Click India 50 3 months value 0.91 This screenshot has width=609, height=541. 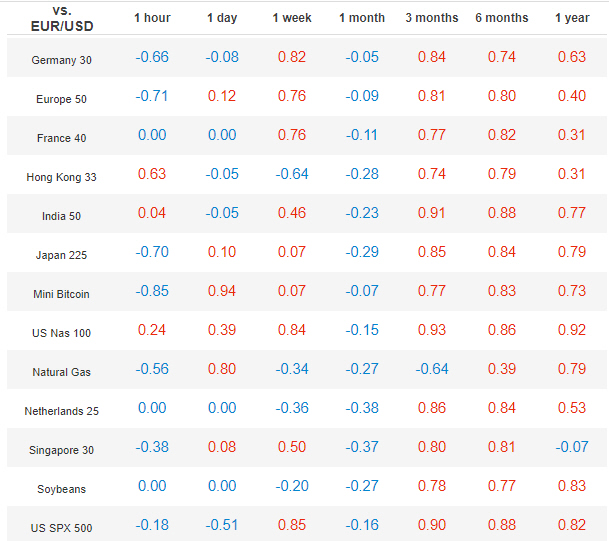coord(432,213)
